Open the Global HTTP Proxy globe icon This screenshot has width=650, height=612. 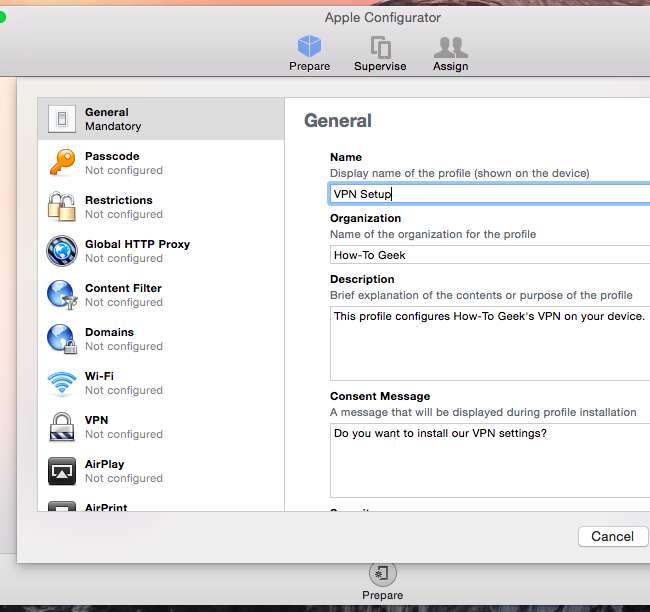[x=62, y=251]
